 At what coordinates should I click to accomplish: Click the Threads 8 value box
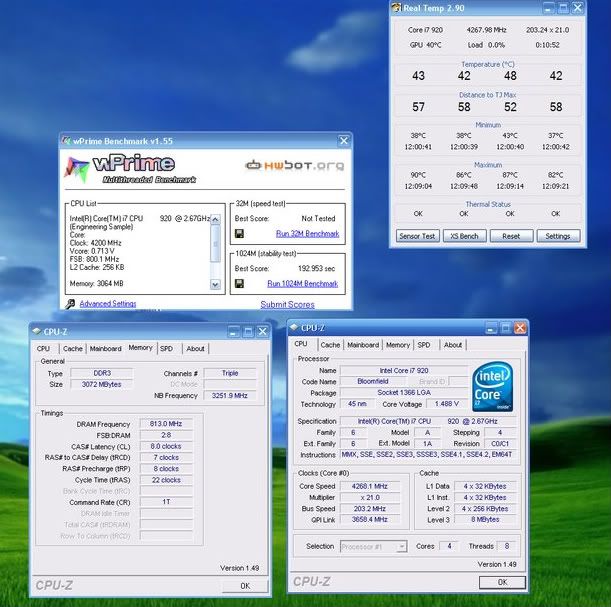click(x=507, y=546)
